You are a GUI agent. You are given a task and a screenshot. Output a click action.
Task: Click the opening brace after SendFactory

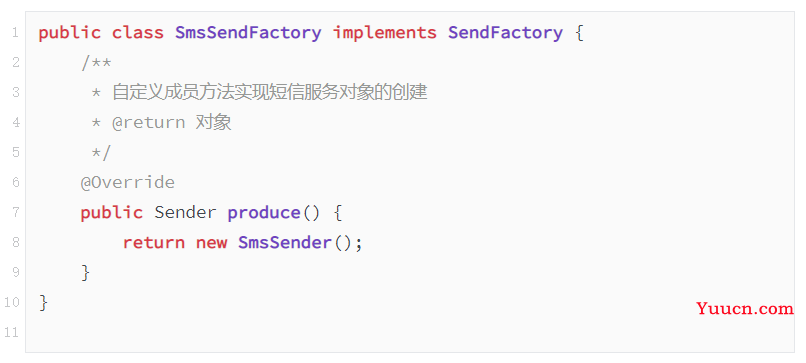pyautogui.click(x=579, y=33)
